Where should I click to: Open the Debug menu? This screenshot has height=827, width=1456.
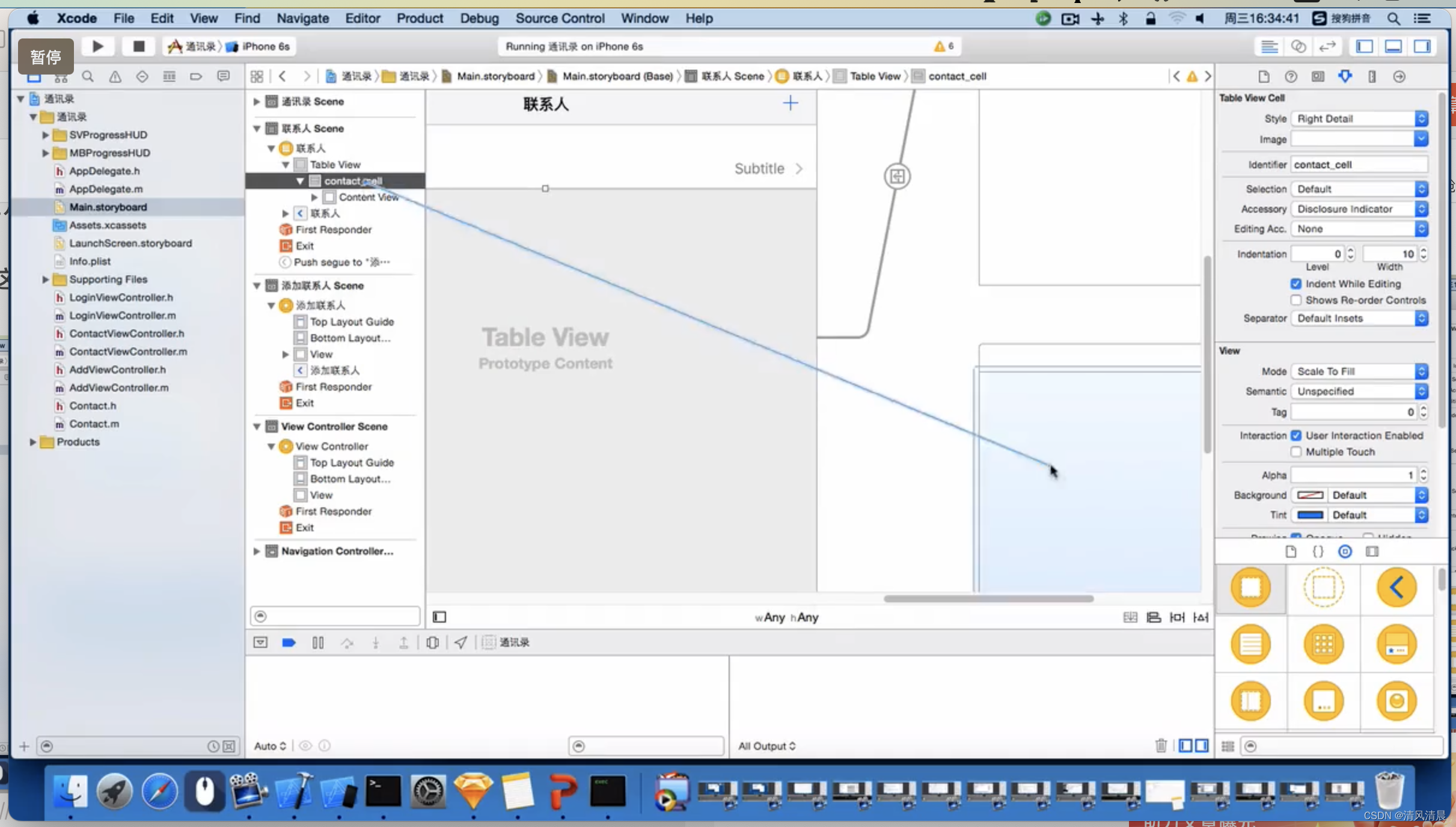pyautogui.click(x=479, y=18)
